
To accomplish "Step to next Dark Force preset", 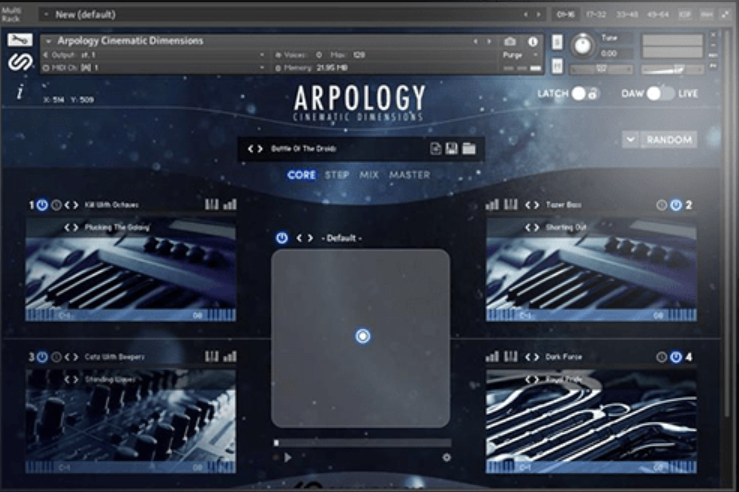I will tap(536, 357).
